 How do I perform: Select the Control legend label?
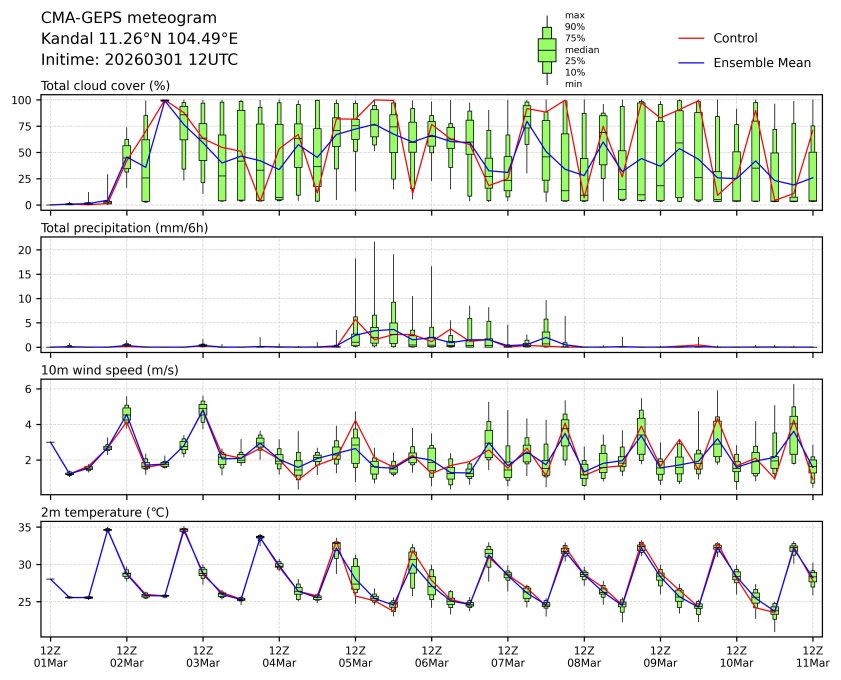click(735, 39)
